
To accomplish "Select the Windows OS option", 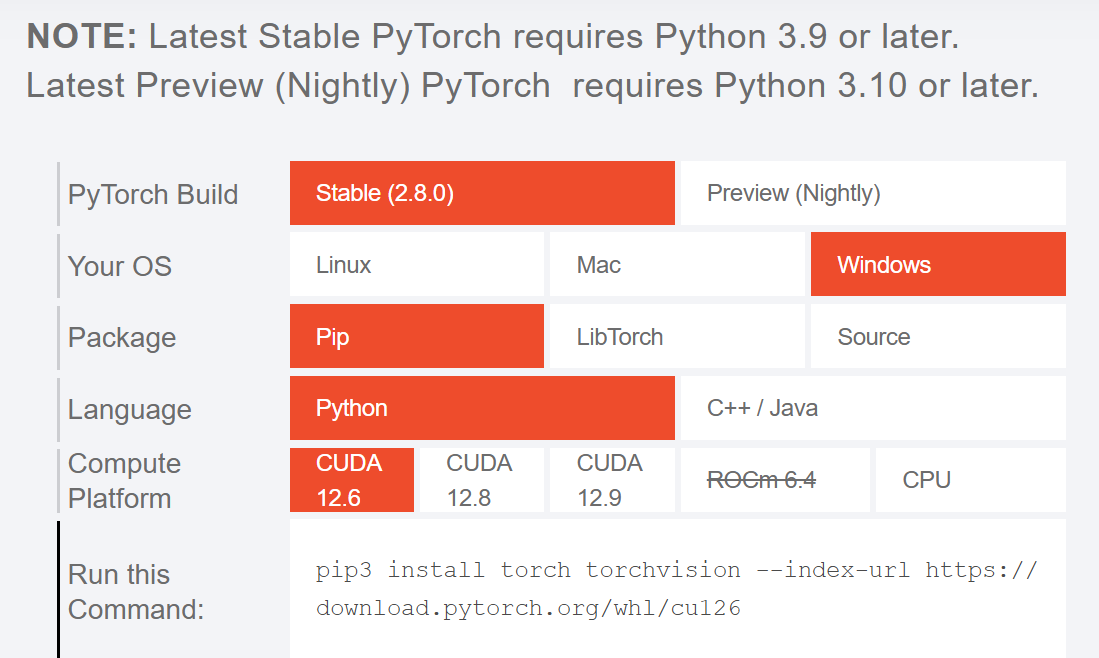I will click(937, 265).
